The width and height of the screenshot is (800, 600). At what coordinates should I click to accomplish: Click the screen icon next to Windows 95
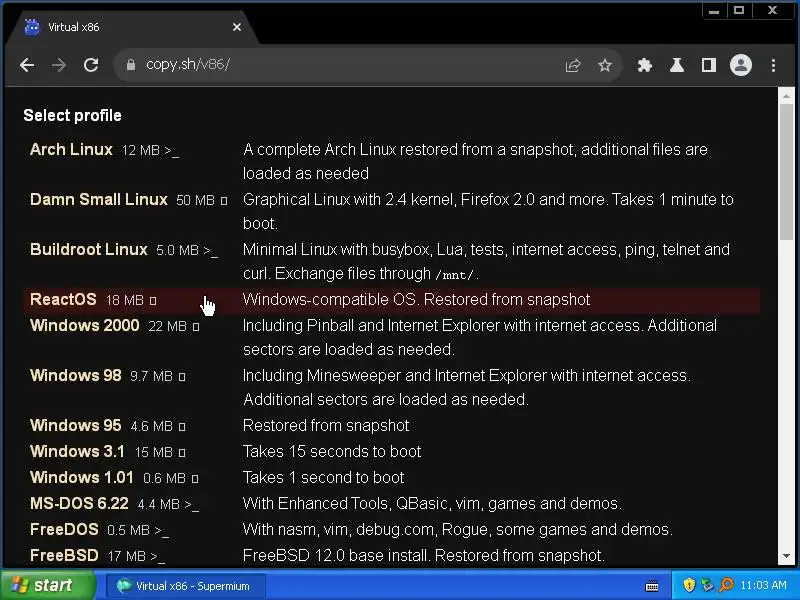182,427
